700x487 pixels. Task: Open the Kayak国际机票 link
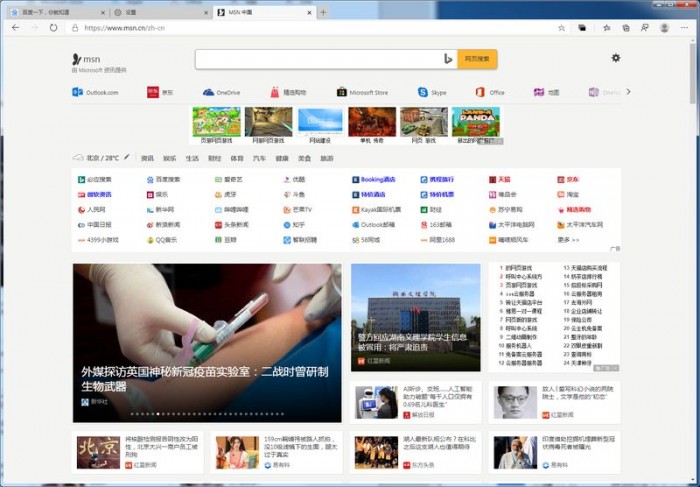[x=376, y=210]
